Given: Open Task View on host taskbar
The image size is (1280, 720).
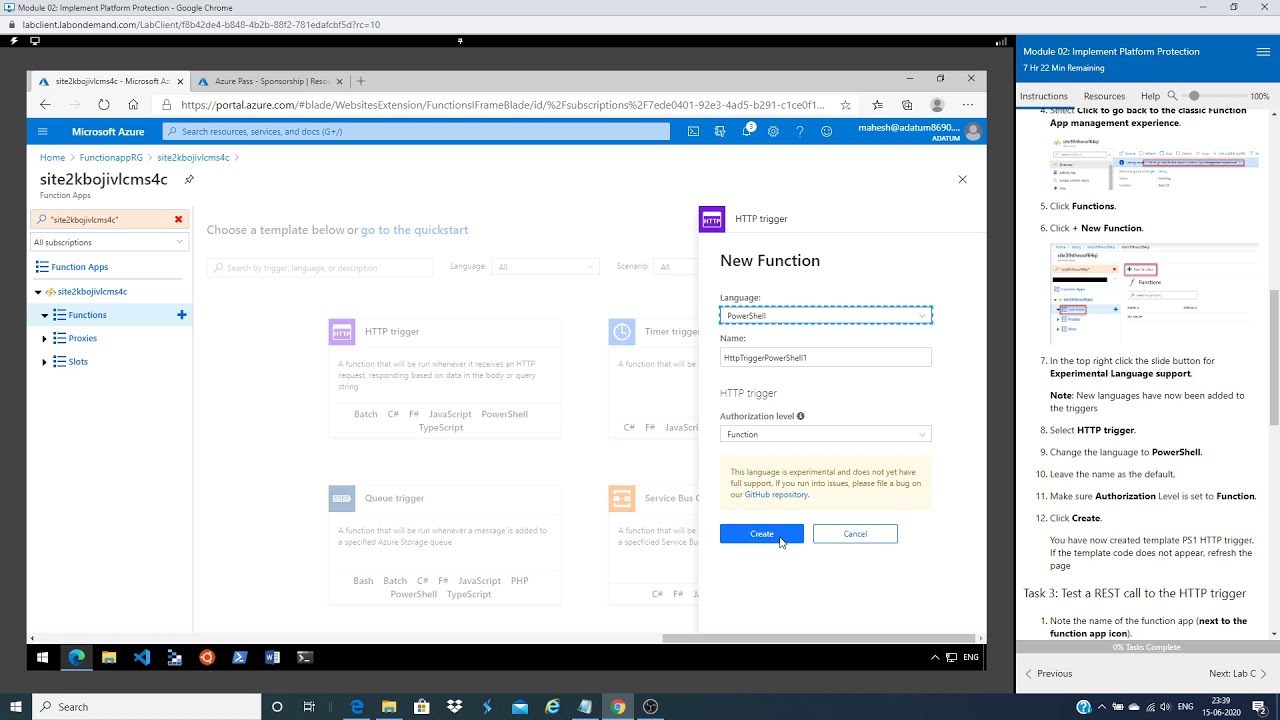Looking at the screenshot, I should (x=309, y=707).
